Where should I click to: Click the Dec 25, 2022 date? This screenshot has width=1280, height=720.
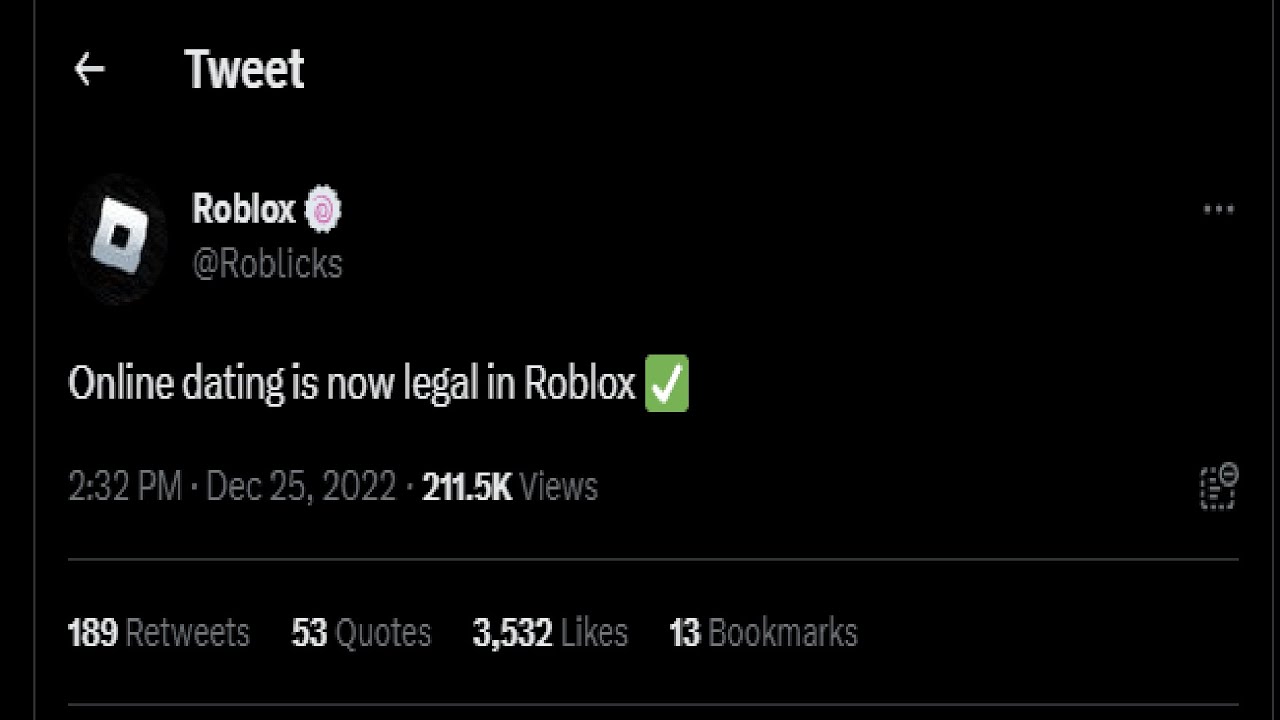(301, 487)
